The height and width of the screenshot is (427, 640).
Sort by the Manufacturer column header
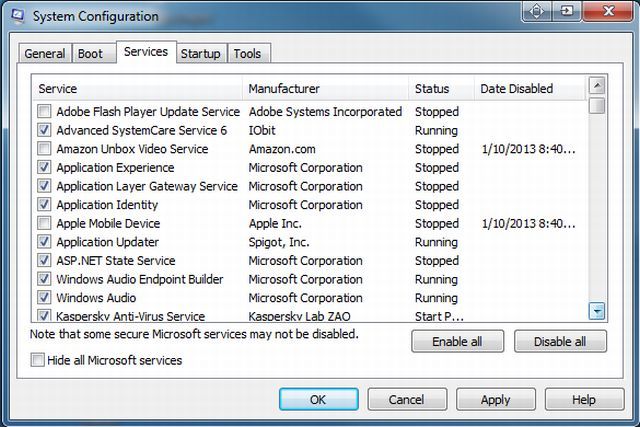[x=325, y=89]
